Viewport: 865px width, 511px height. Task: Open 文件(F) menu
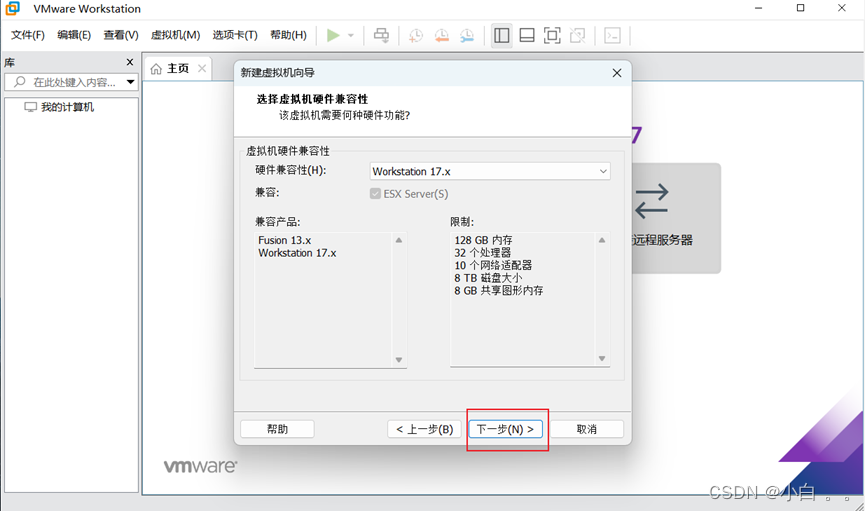tap(28, 35)
